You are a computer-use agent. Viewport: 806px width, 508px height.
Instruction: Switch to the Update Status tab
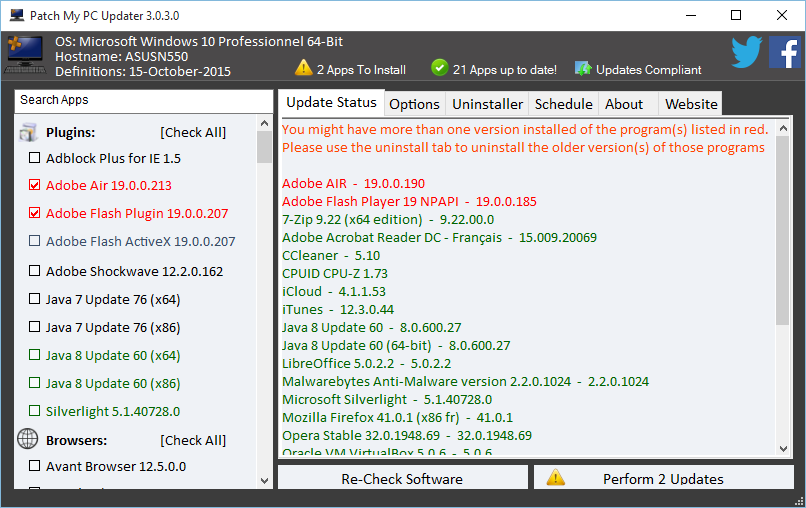pyautogui.click(x=331, y=102)
